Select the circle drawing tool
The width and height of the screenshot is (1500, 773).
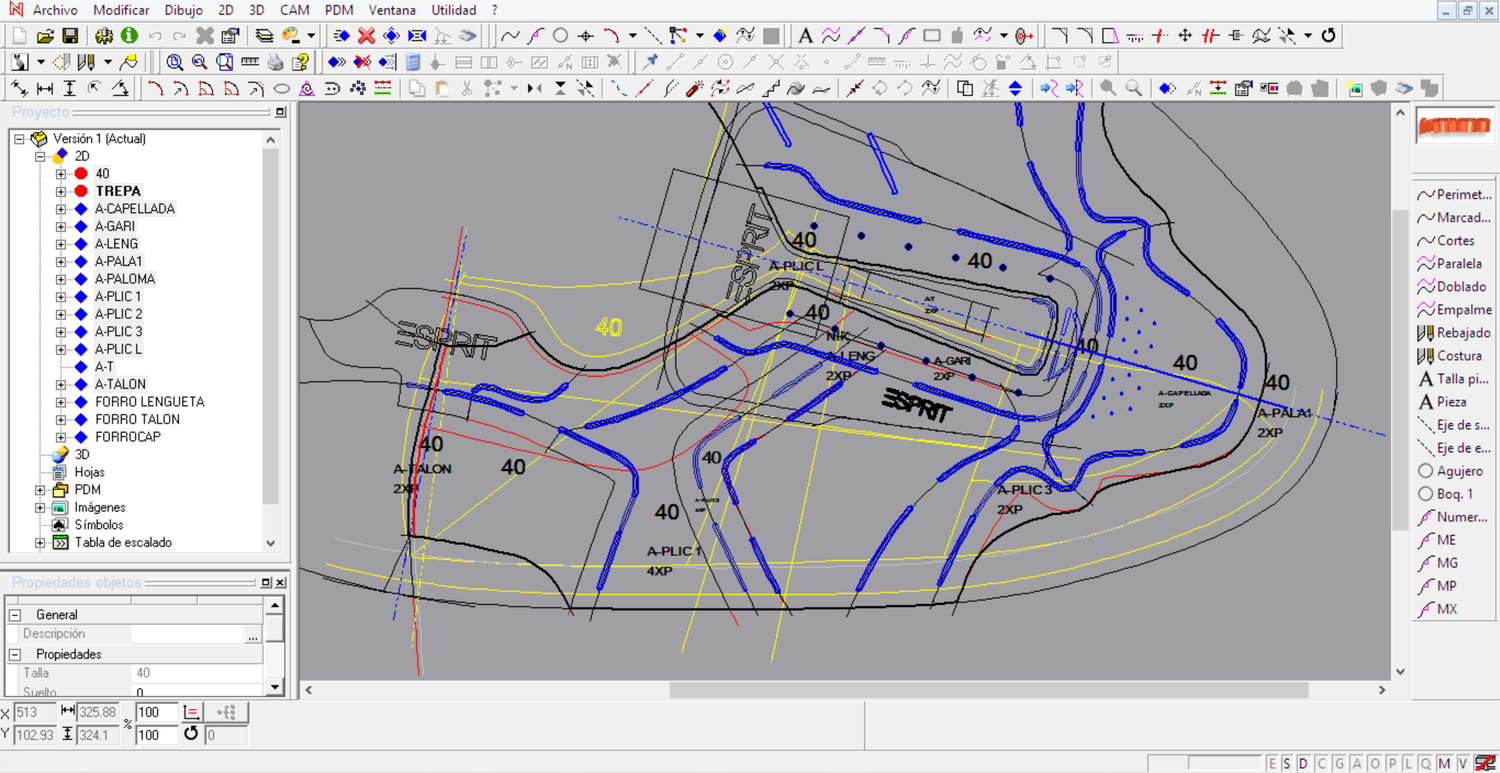coord(560,36)
